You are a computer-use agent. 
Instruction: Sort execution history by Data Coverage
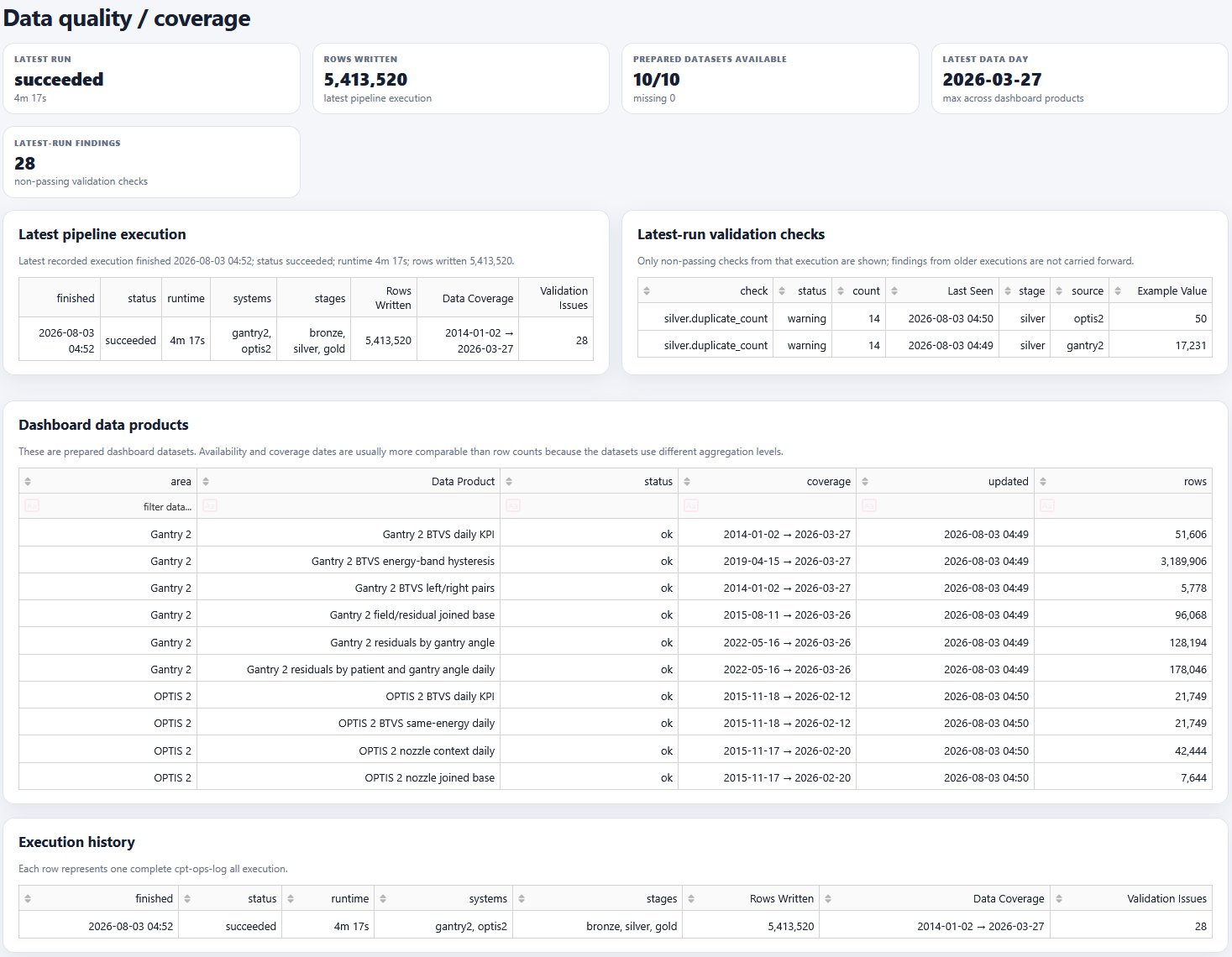pos(828,899)
